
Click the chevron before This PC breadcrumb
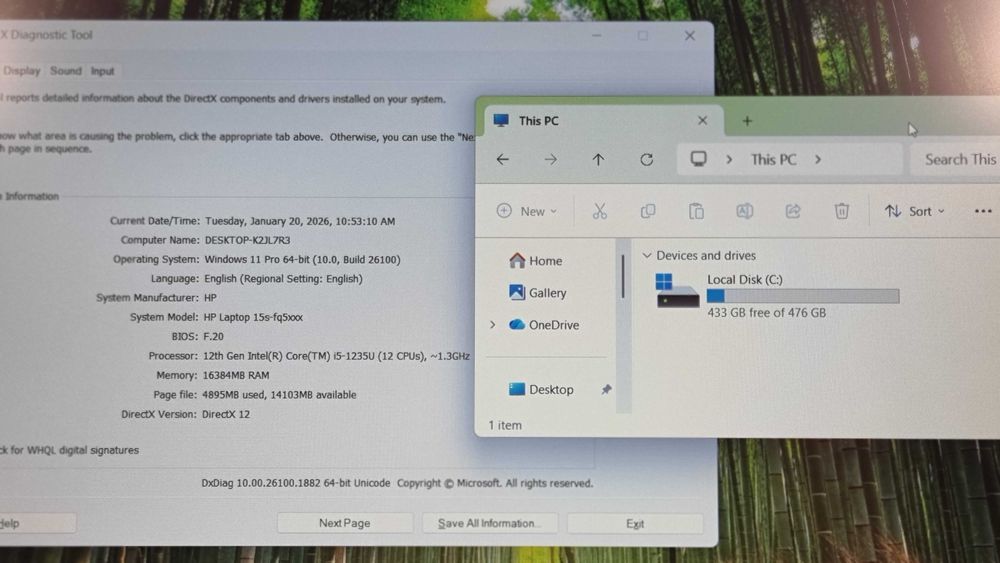[x=729, y=159]
